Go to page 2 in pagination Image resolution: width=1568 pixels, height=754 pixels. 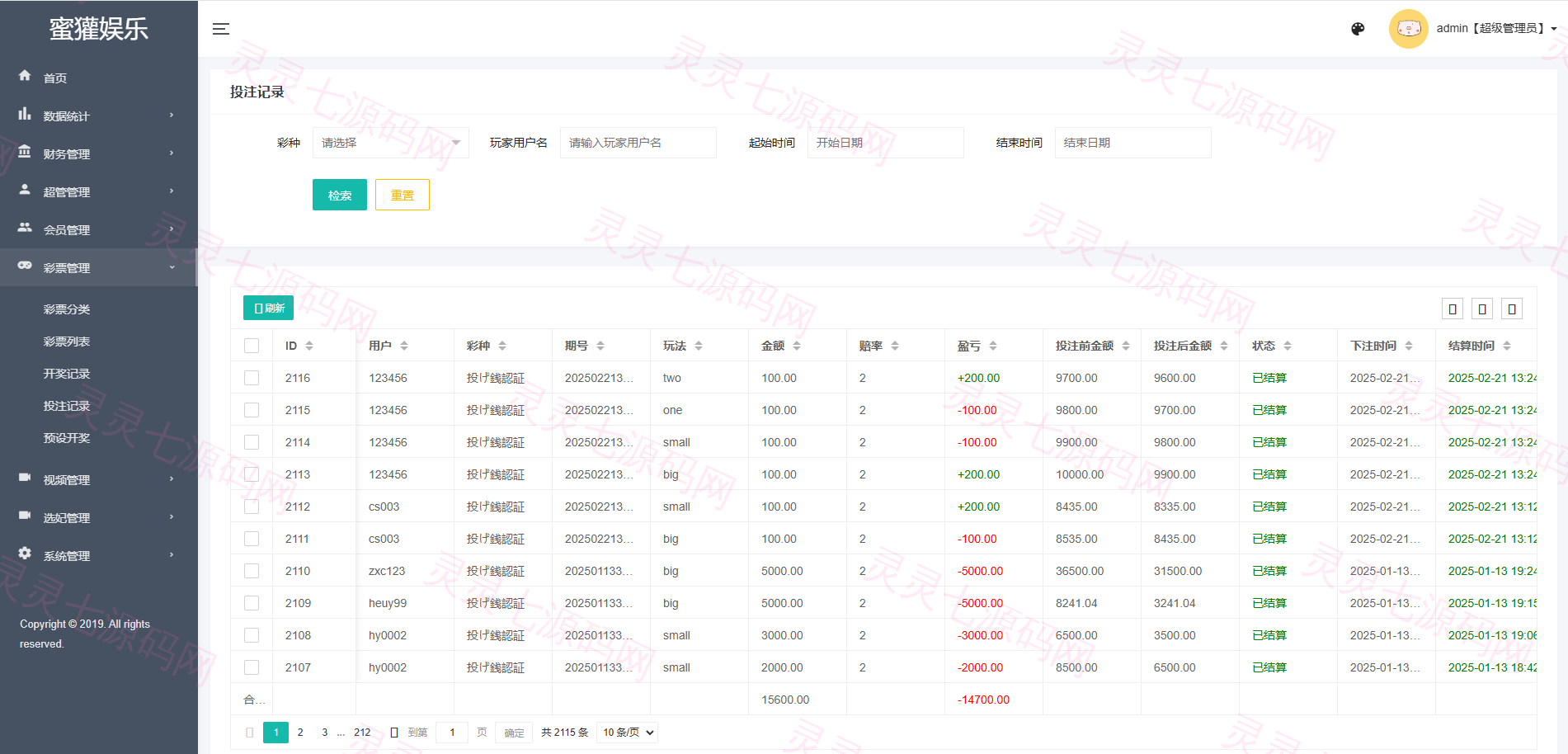click(x=300, y=733)
